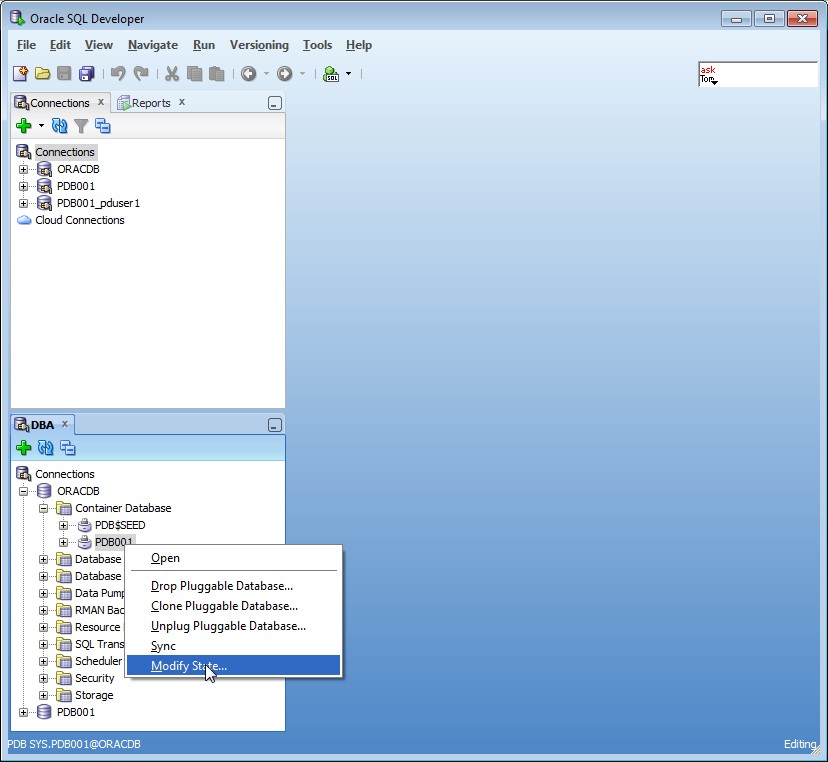Click the Cut scissors icon
The image size is (828, 762).
pyautogui.click(x=172, y=73)
